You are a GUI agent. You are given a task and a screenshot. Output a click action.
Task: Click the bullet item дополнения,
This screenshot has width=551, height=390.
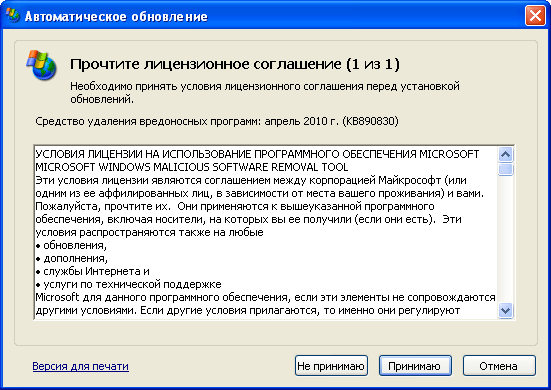(x=71, y=258)
